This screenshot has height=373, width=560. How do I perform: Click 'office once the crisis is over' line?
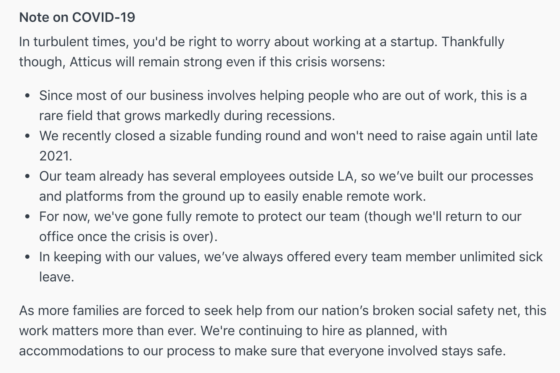[x=128, y=237]
